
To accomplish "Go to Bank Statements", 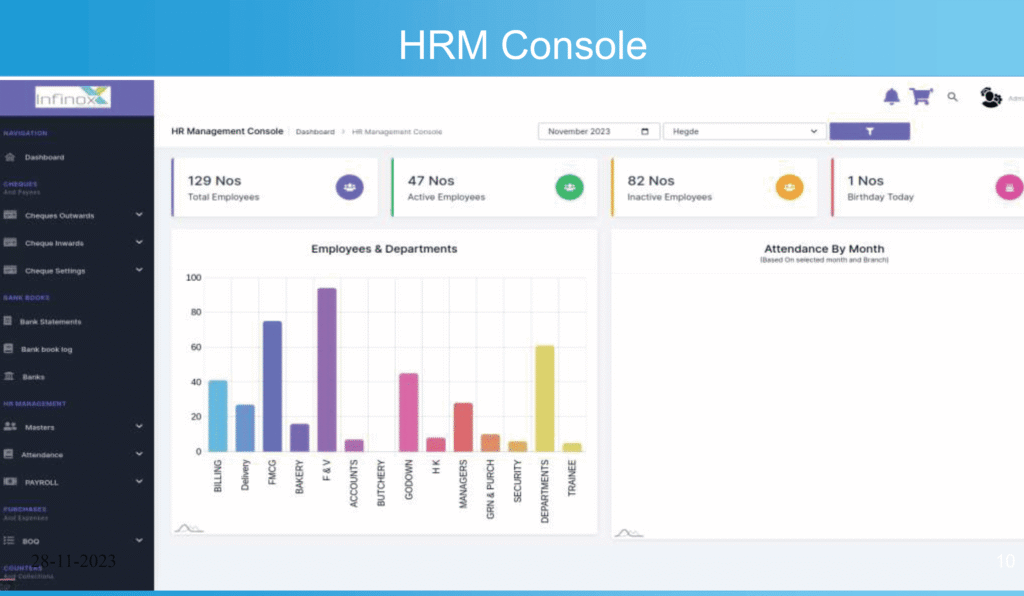I will tap(50, 322).
